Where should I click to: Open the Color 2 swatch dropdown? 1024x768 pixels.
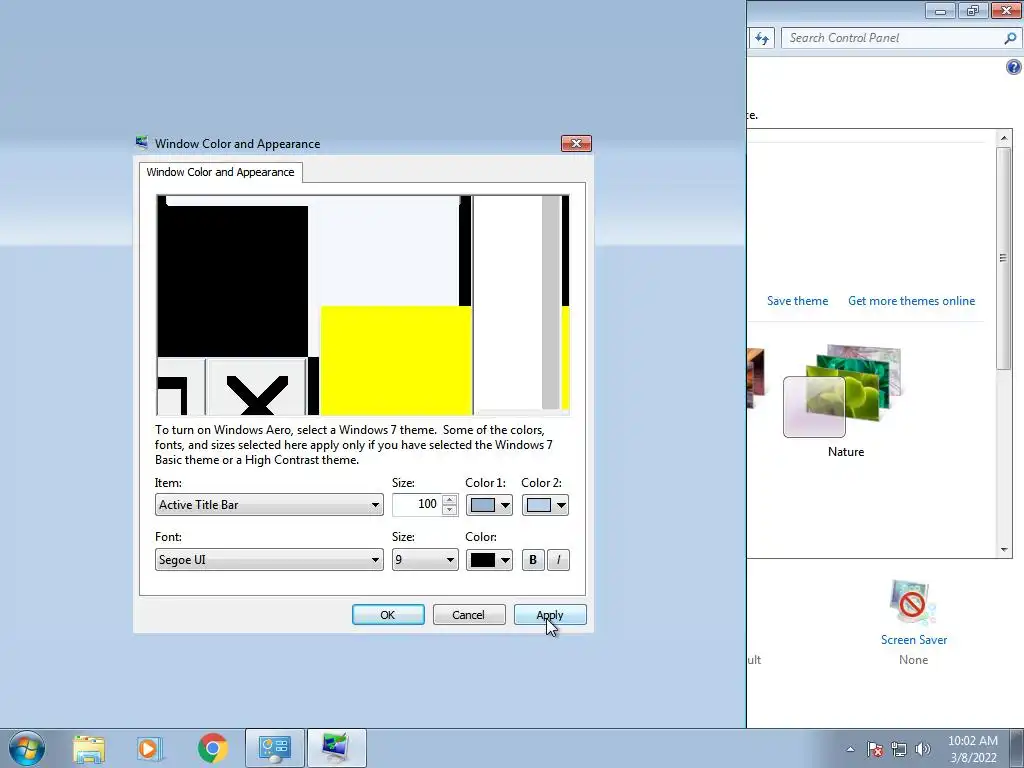(x=545, y=505)
